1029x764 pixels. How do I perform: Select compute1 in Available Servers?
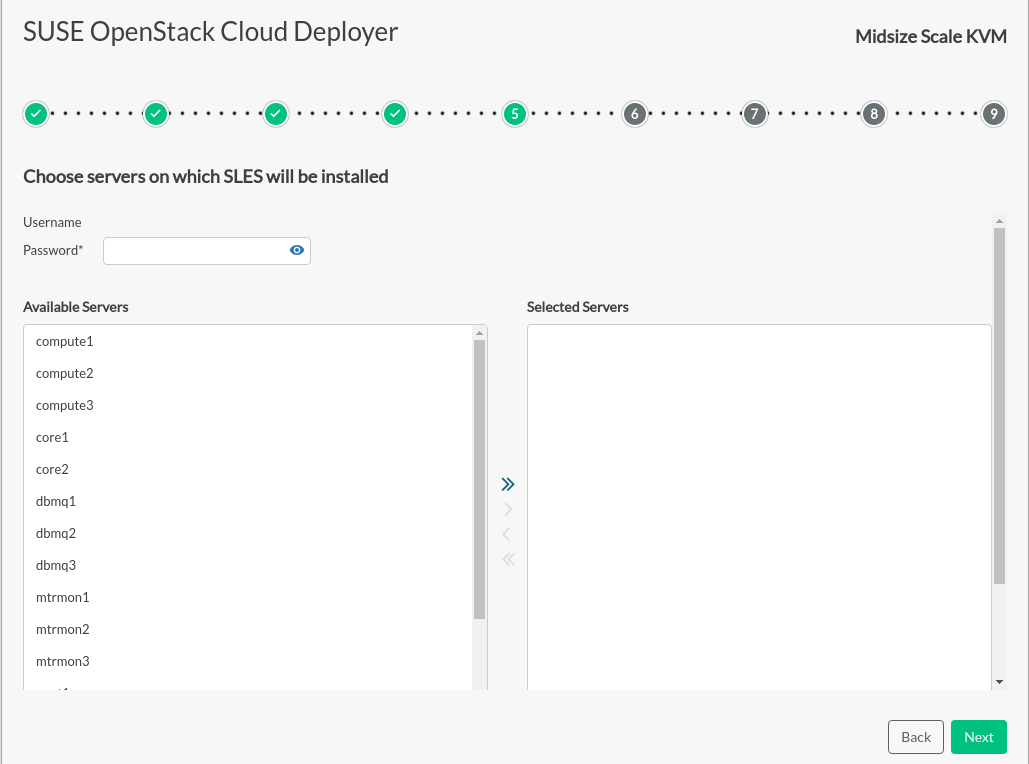tap(65, 342)
